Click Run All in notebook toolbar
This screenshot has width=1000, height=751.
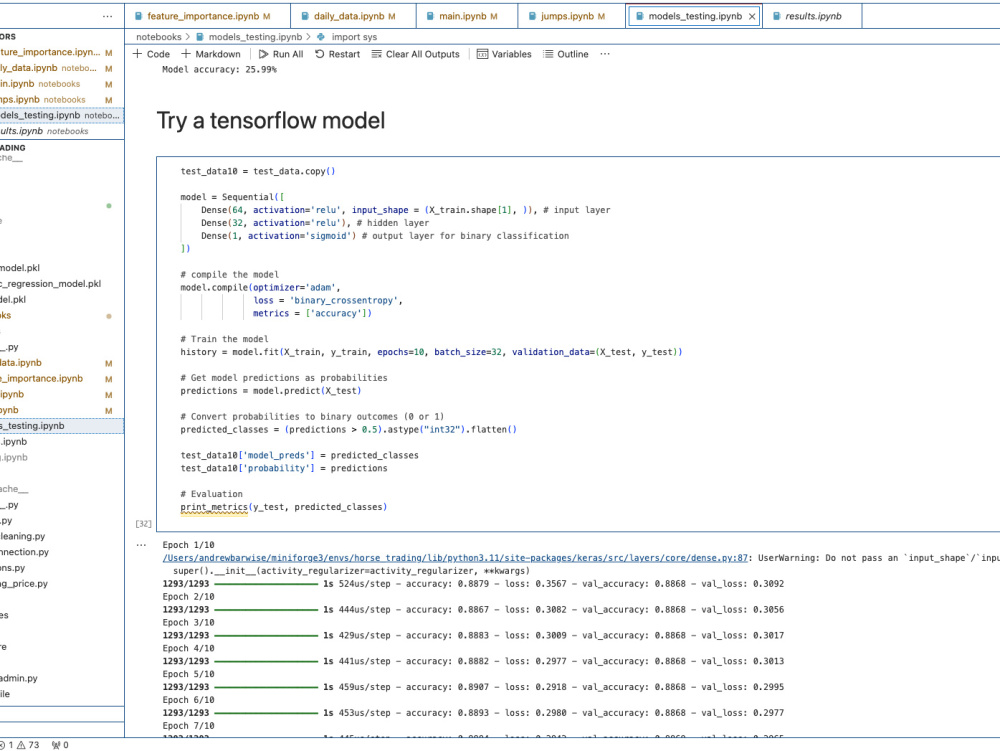coord(281,54)
